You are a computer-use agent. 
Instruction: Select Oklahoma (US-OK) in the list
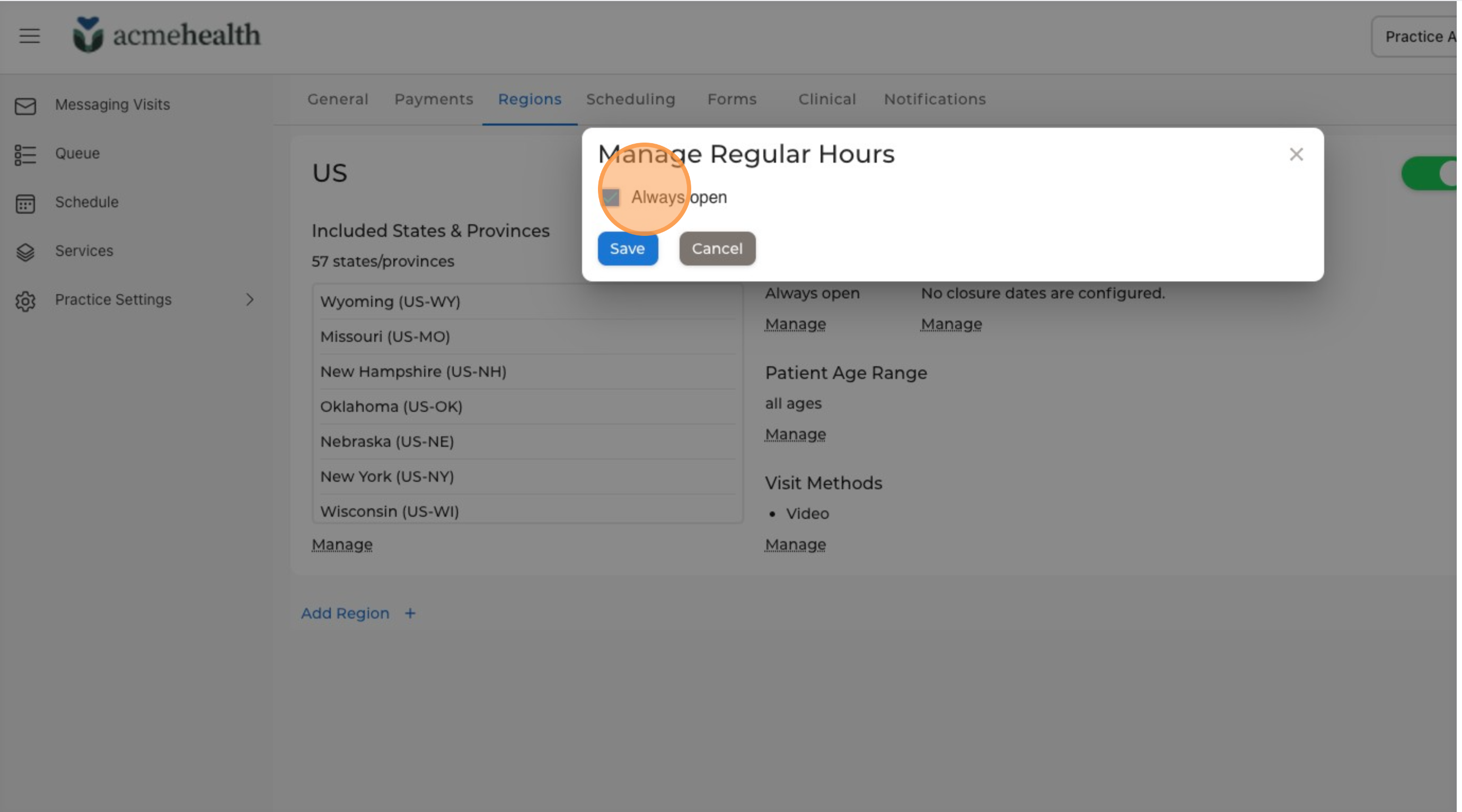pyautogui.click(x=527, y=407)
